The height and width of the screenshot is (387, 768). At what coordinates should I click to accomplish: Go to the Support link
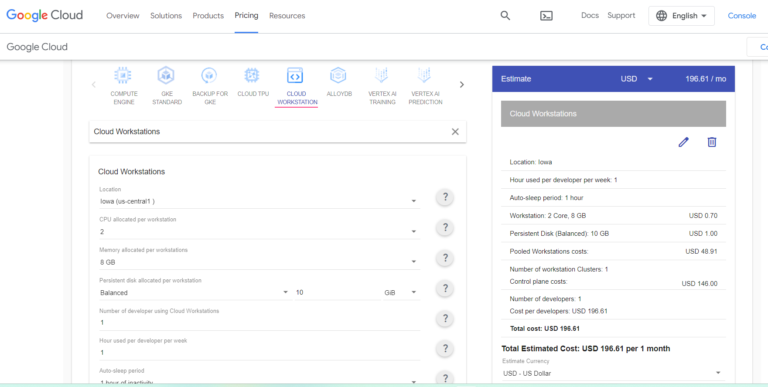point(621,15)
